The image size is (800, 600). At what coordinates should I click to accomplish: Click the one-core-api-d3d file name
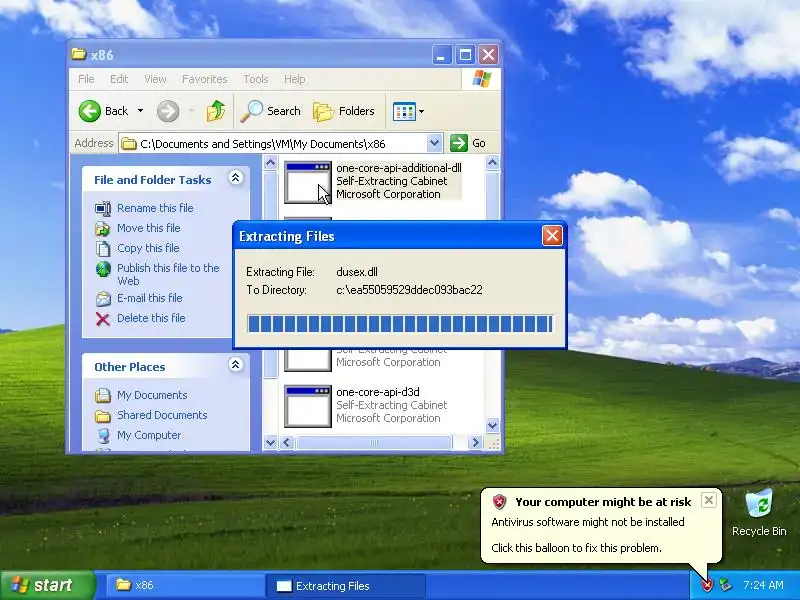tap(378, 392)
